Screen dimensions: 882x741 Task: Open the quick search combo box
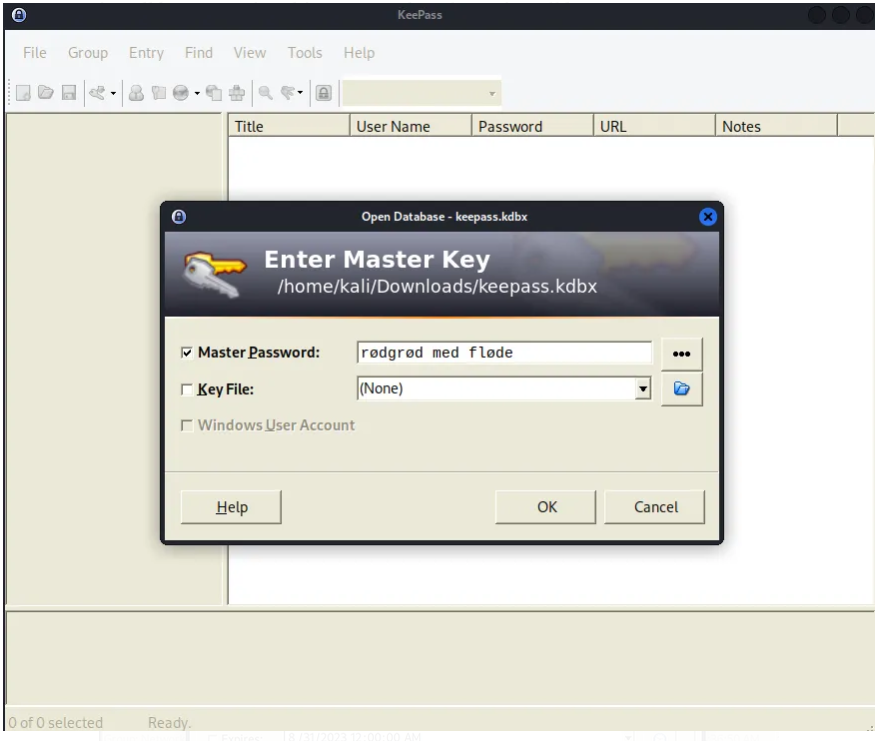(421, 93)
